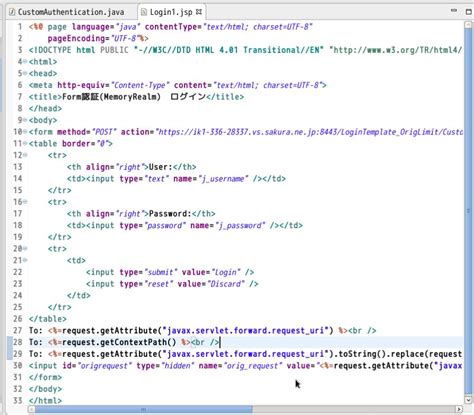474x415 pixels.
Task: Collapse the td fold on line 21
Action: (25, 260)
